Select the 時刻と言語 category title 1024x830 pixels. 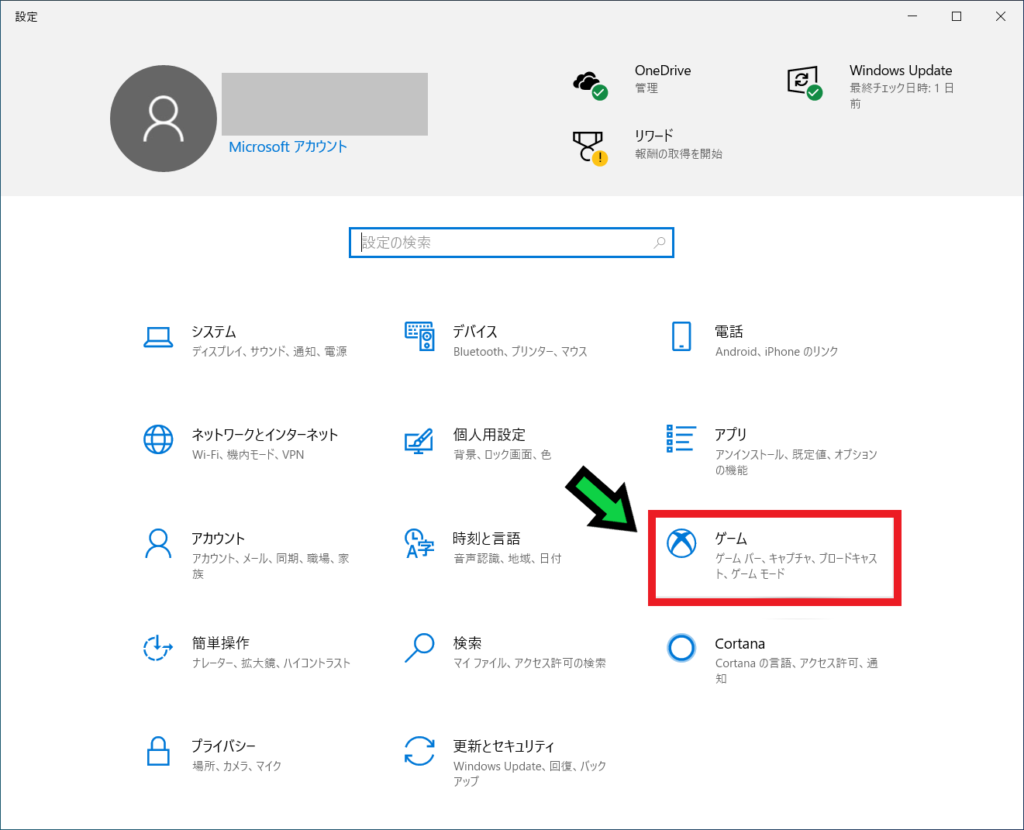click(487, 538)
